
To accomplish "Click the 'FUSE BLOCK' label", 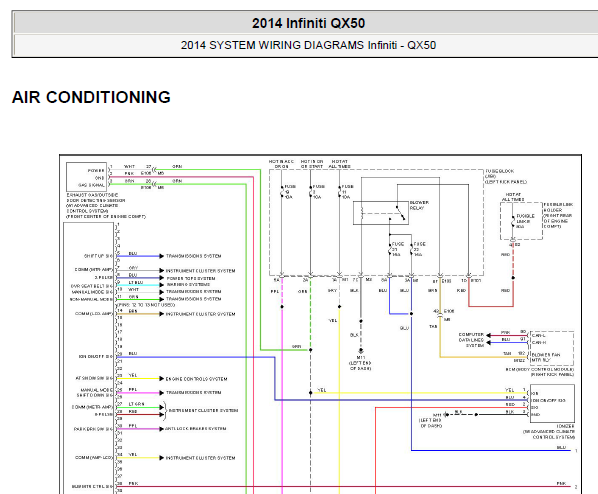I will [500, 171].
